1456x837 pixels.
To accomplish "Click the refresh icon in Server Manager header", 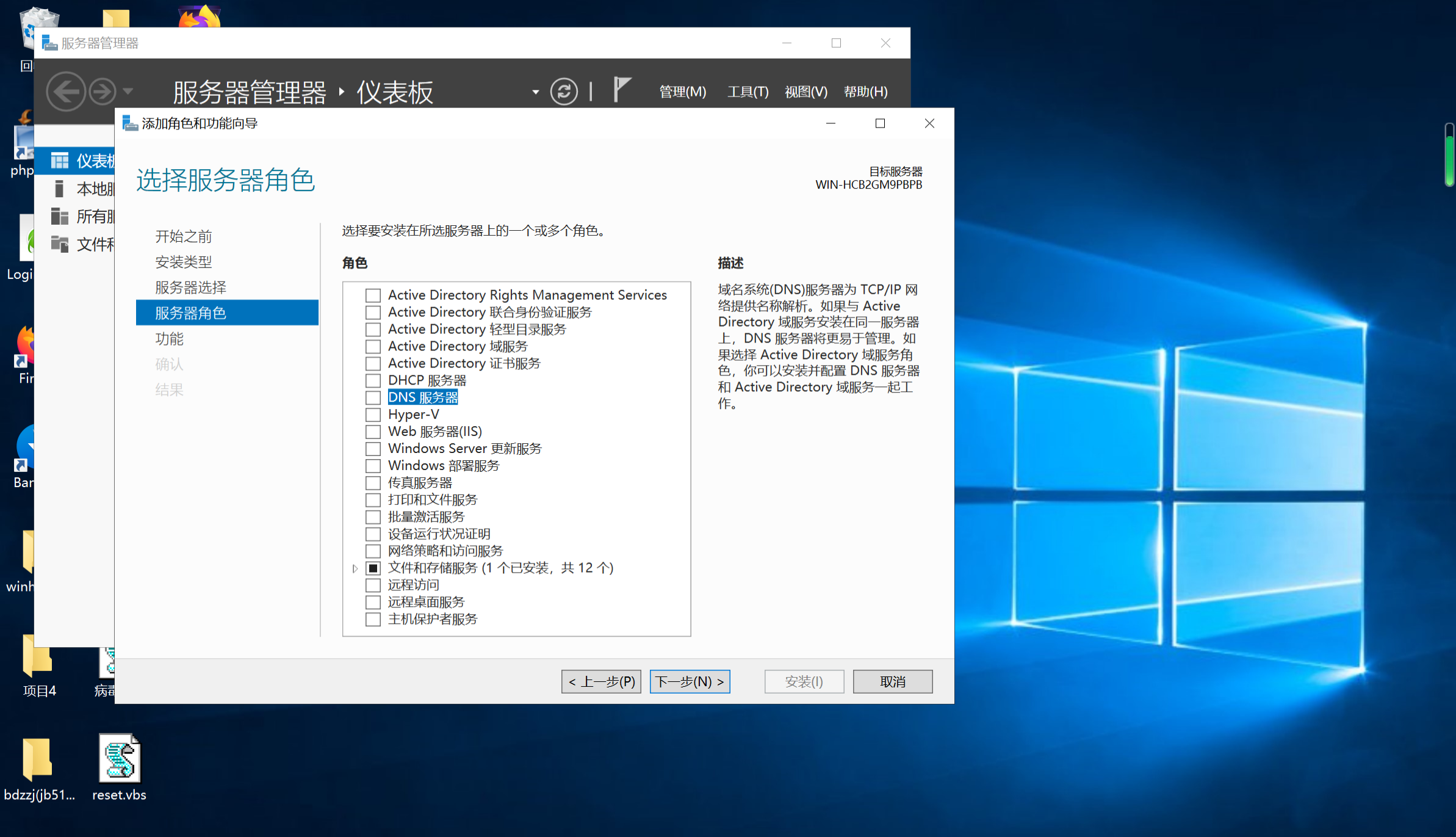I will 564,92.
